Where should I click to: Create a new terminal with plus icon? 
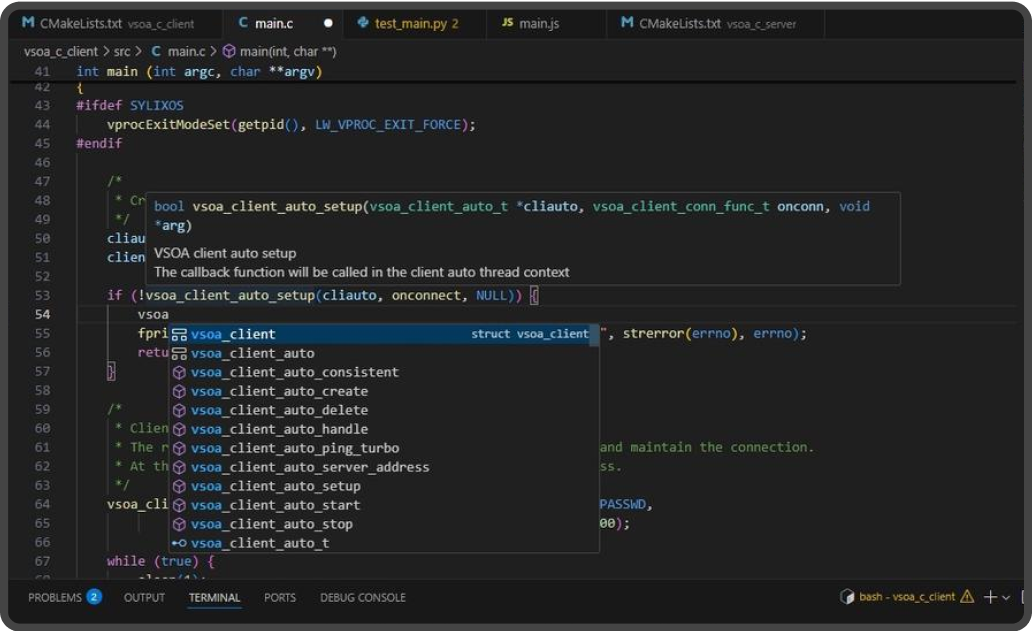click(x=990, y=597)
